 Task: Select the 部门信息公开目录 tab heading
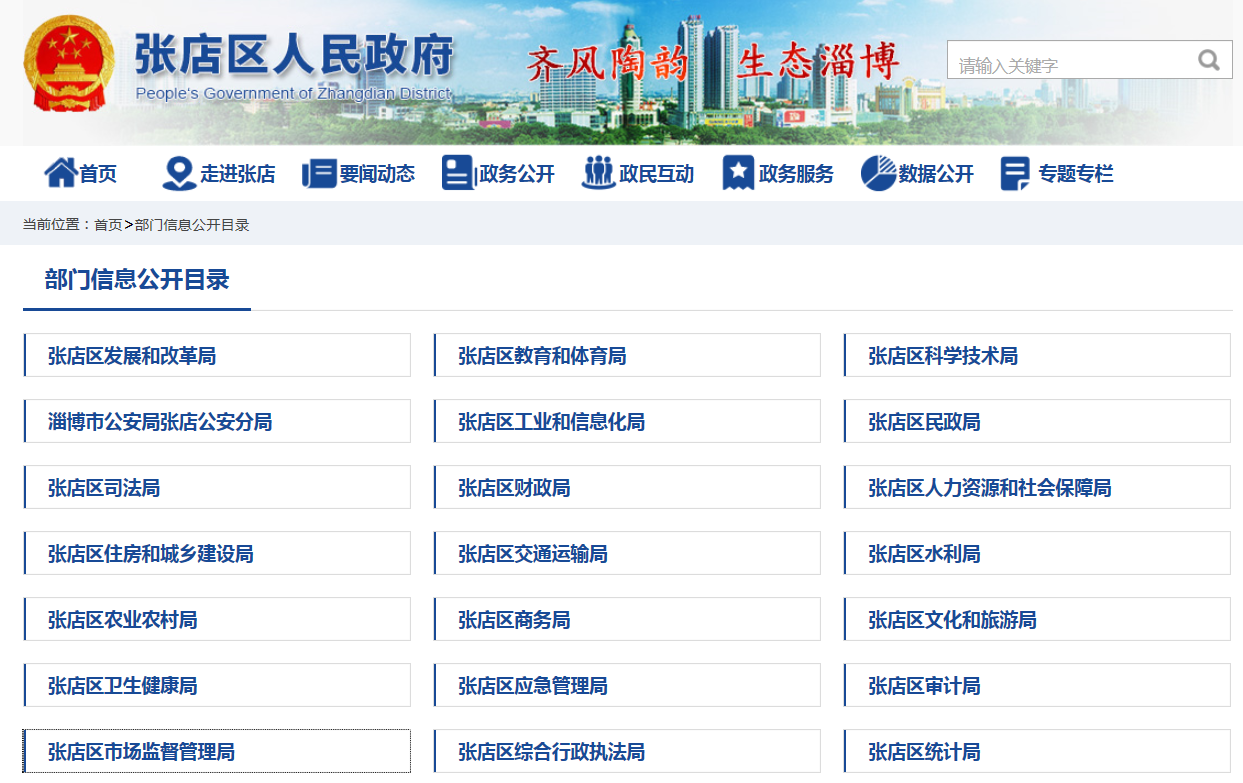pyautogui.click(x=137, y=280)
